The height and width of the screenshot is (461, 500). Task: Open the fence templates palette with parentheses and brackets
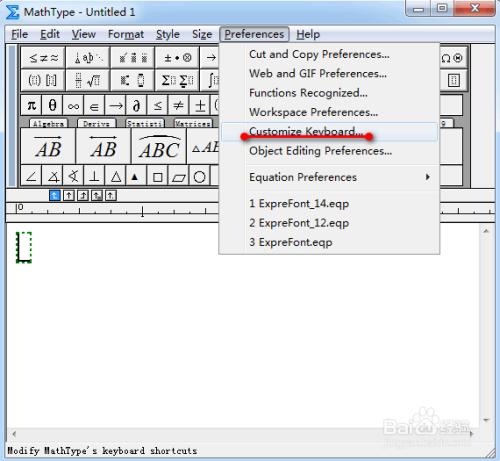point(43,80)
